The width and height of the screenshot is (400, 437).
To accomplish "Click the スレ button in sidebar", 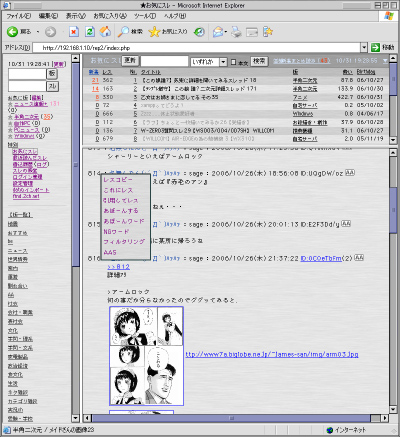I will (52, 86).
